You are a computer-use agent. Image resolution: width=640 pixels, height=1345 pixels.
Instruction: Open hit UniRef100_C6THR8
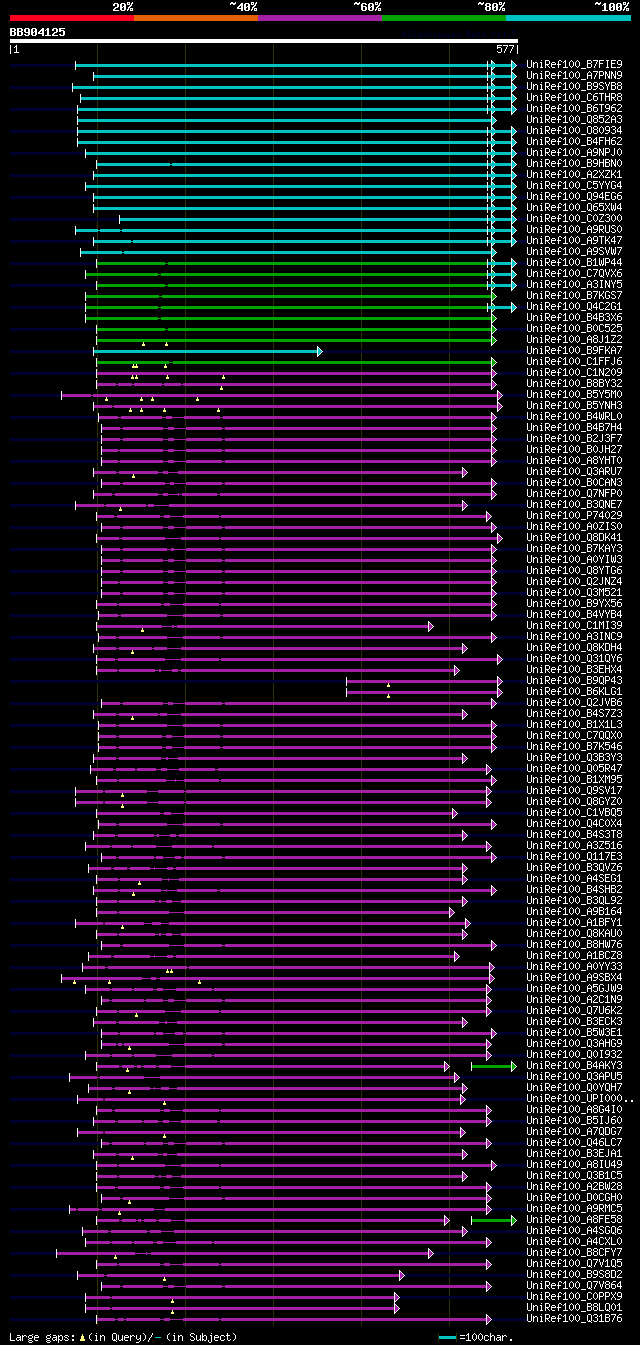tap(574, 97)
